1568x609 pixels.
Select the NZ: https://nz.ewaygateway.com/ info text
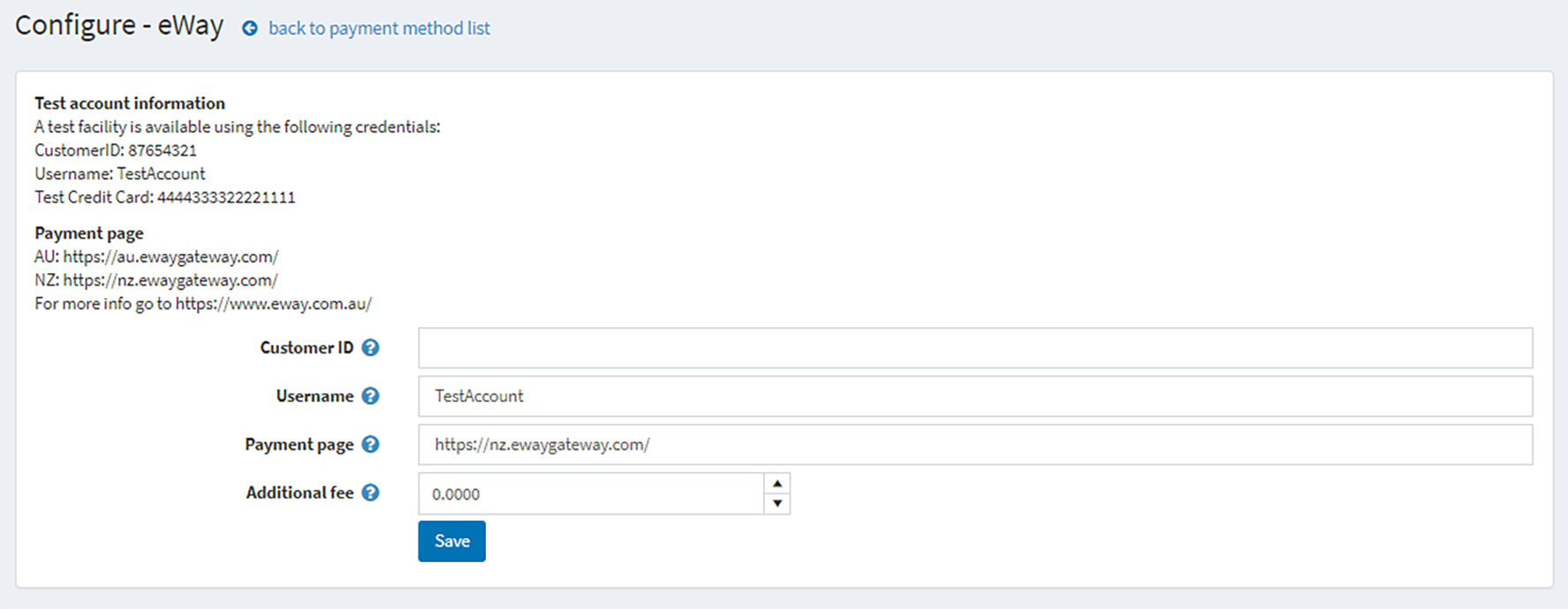[x=156, y=280]
